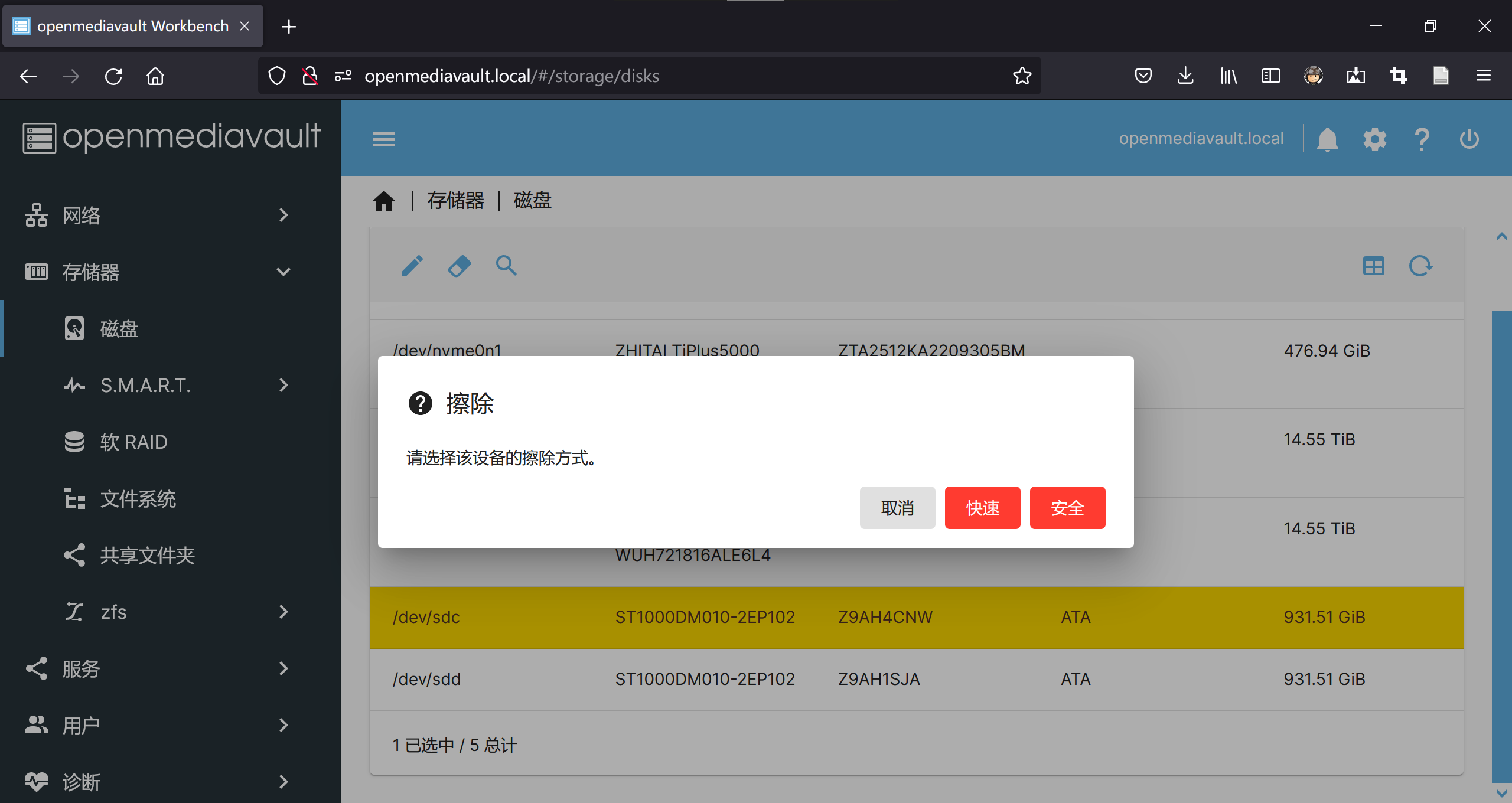
Task: Reload disk list with refresh icon
Action: pyautogui.click(x=1420, y=266)
